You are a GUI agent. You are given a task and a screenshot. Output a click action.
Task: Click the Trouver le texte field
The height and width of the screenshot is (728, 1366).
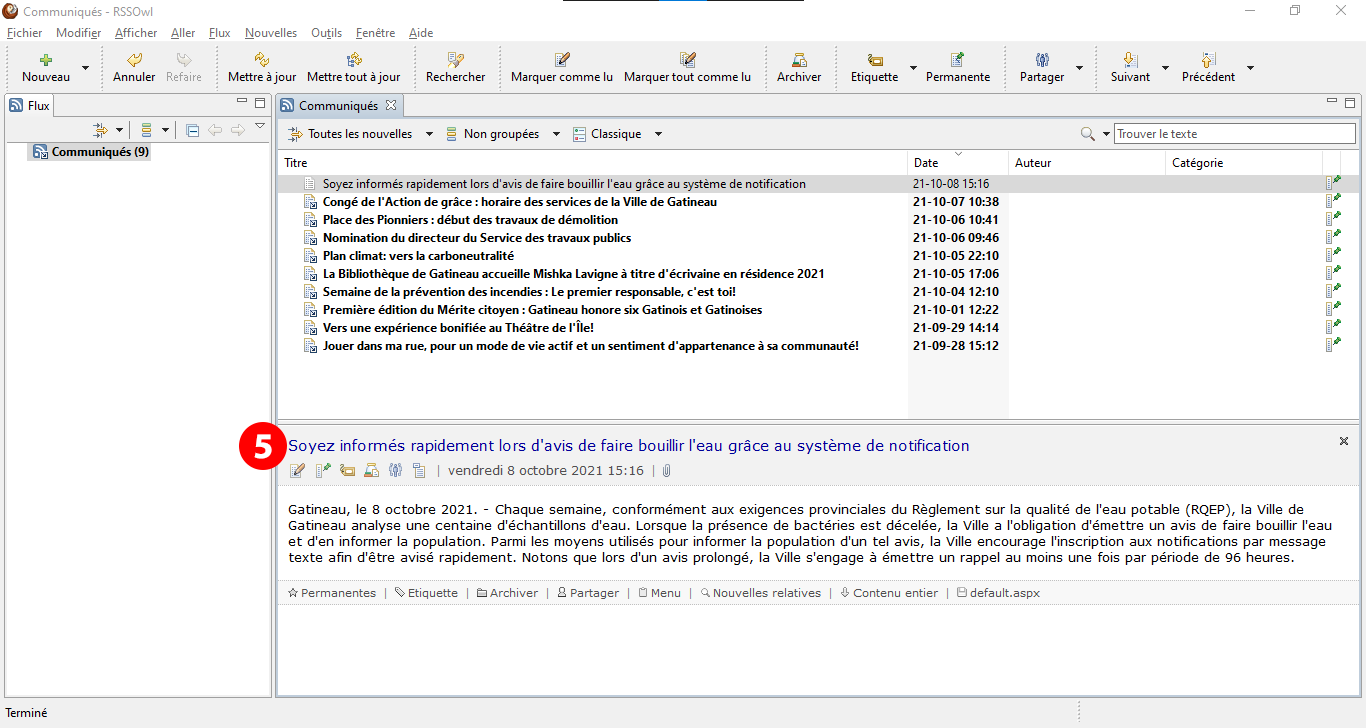(1234, 134)
